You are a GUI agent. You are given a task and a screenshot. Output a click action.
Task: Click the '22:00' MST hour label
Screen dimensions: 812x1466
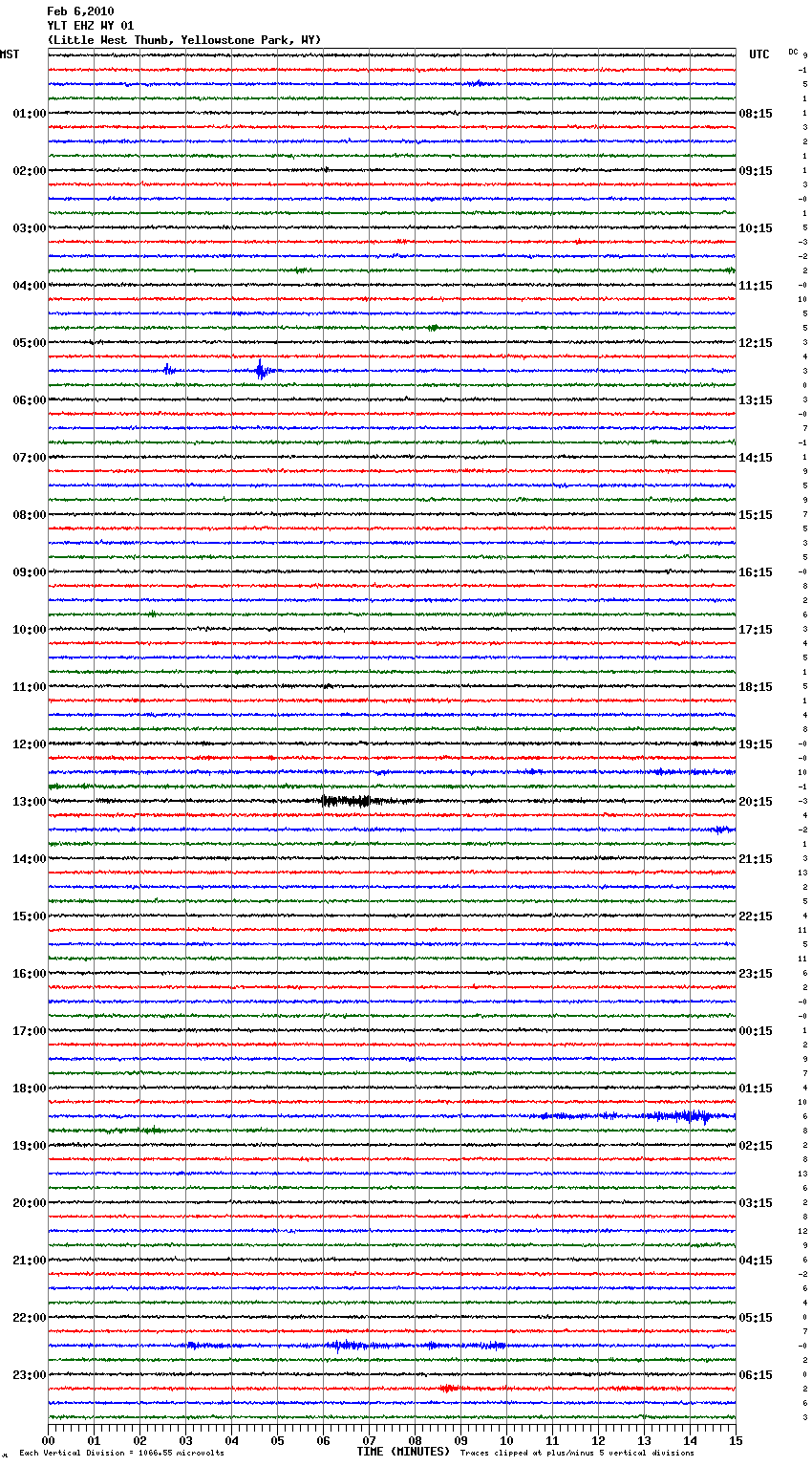click(x=30, y=1318)
